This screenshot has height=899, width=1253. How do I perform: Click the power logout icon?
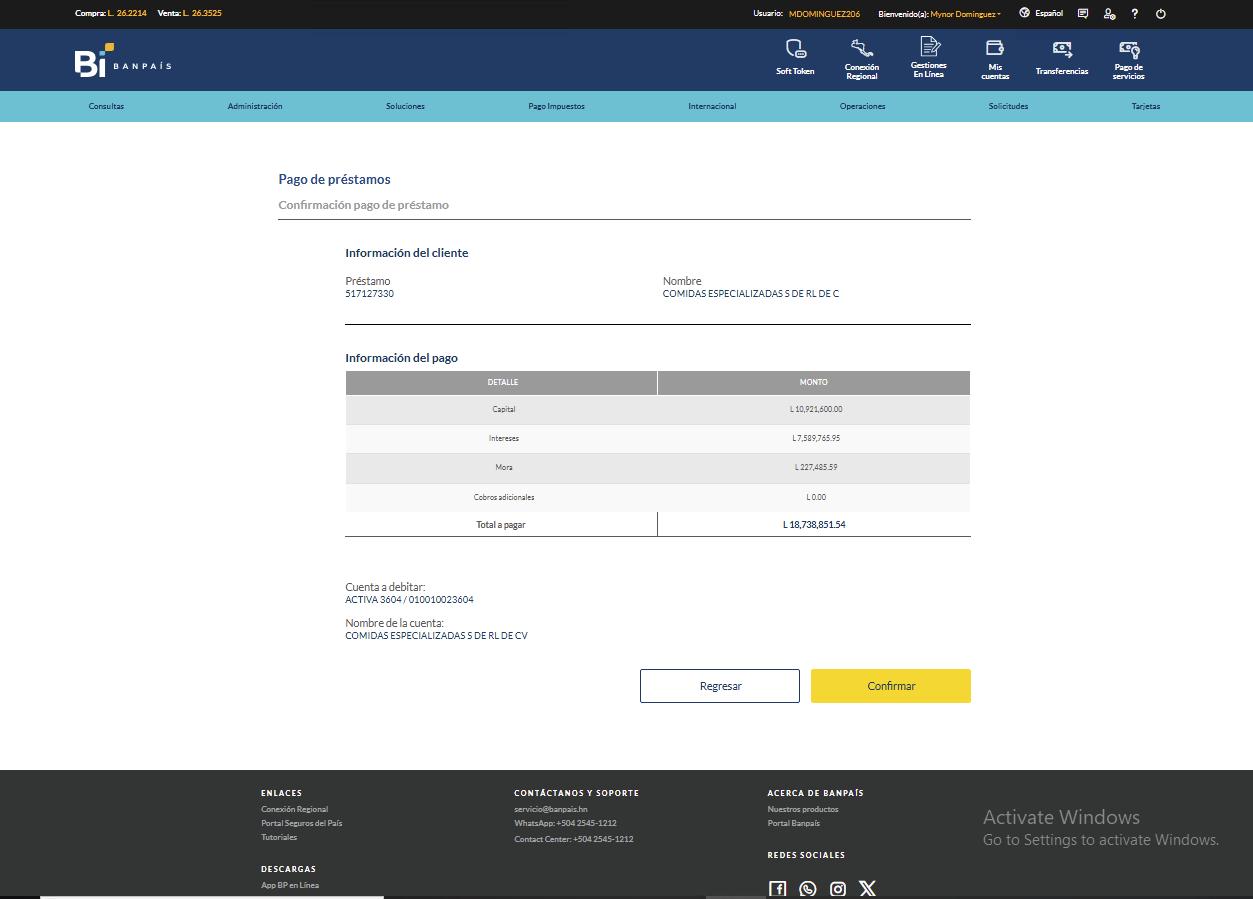tap(1161, 14)
